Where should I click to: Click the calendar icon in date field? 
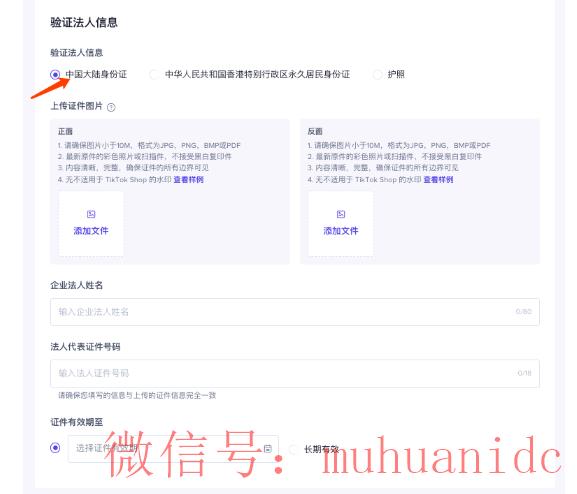pos(268,448)
